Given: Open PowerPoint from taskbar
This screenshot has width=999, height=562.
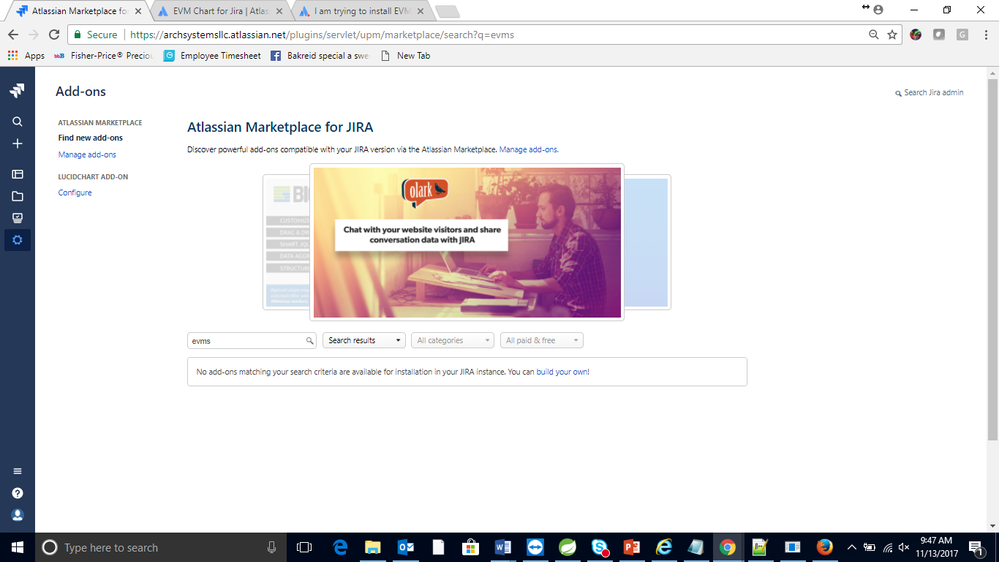Looking at the screenshot, I should (632, 547).
